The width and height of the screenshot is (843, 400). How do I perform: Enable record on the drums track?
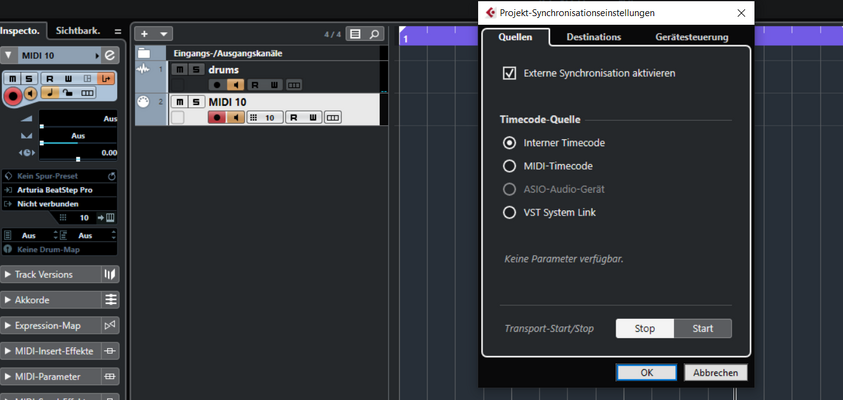pyautogui.click(x=217, y=85)
